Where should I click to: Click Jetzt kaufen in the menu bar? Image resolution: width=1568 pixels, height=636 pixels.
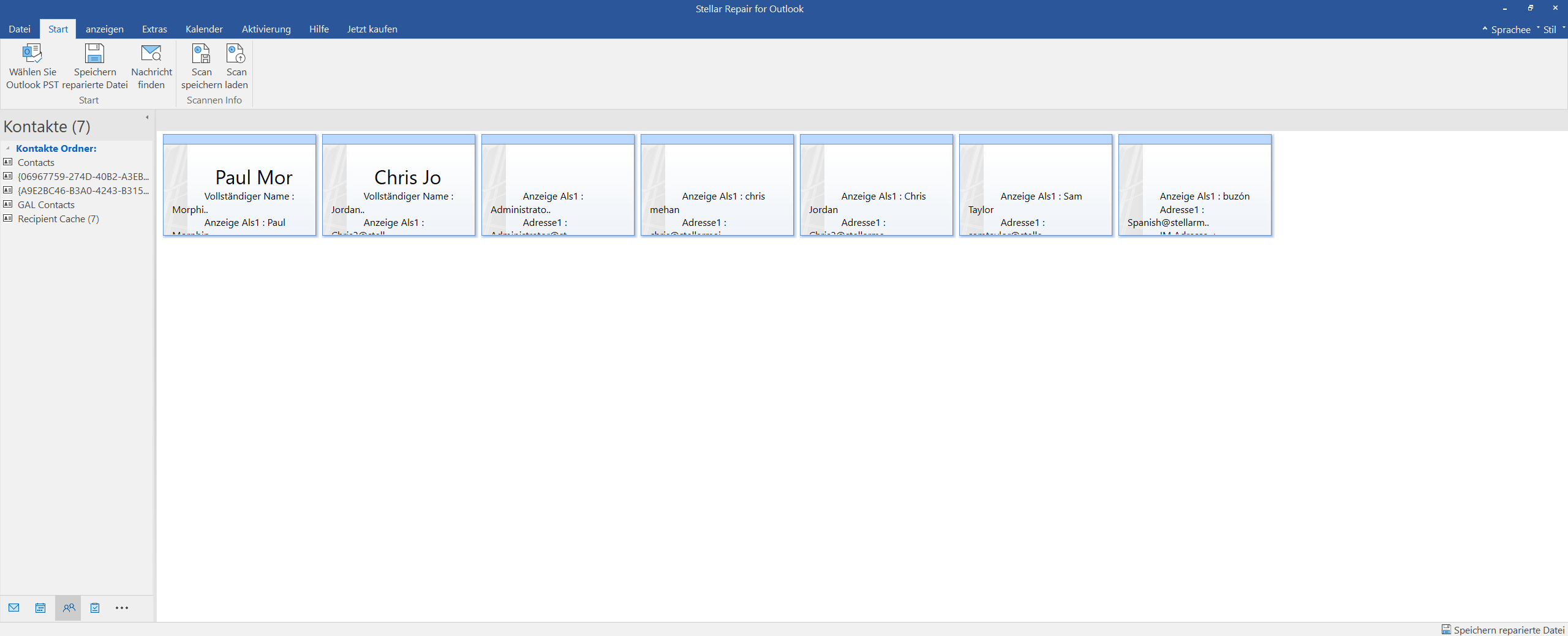tap(372, 29)
